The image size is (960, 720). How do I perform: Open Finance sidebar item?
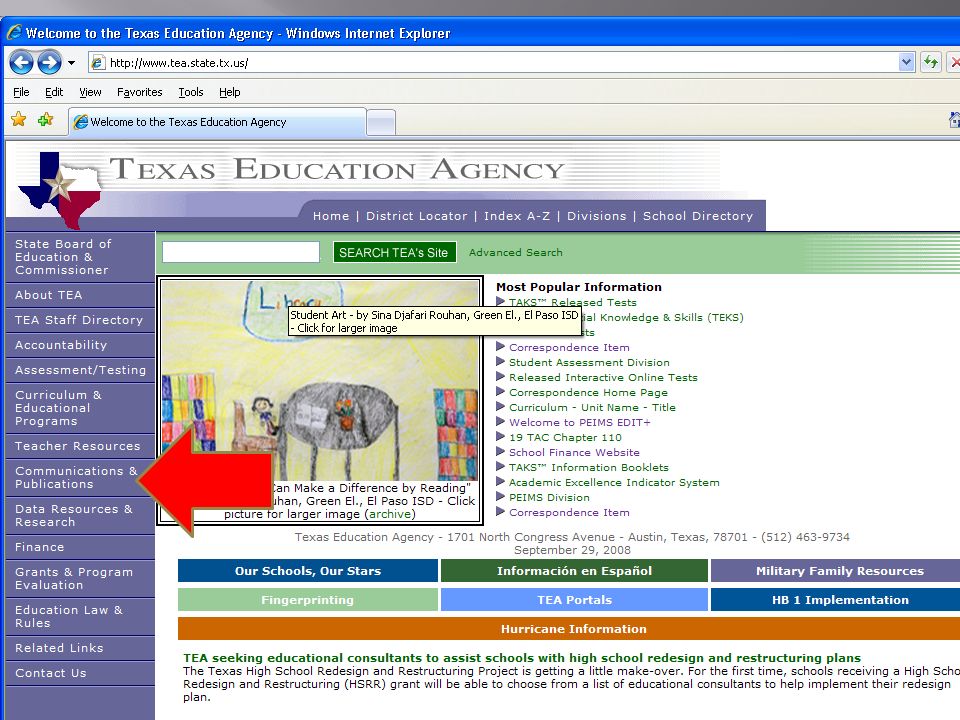click(x=80, y=547)
